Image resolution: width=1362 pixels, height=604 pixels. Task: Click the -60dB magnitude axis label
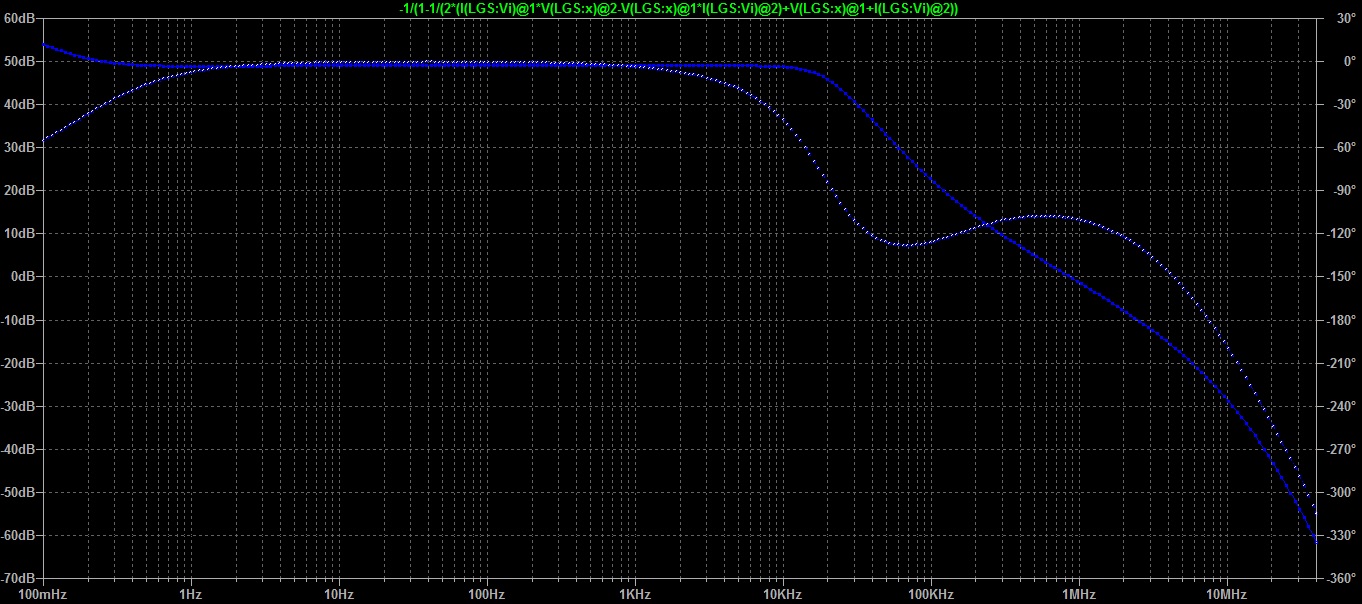[19, 535]
